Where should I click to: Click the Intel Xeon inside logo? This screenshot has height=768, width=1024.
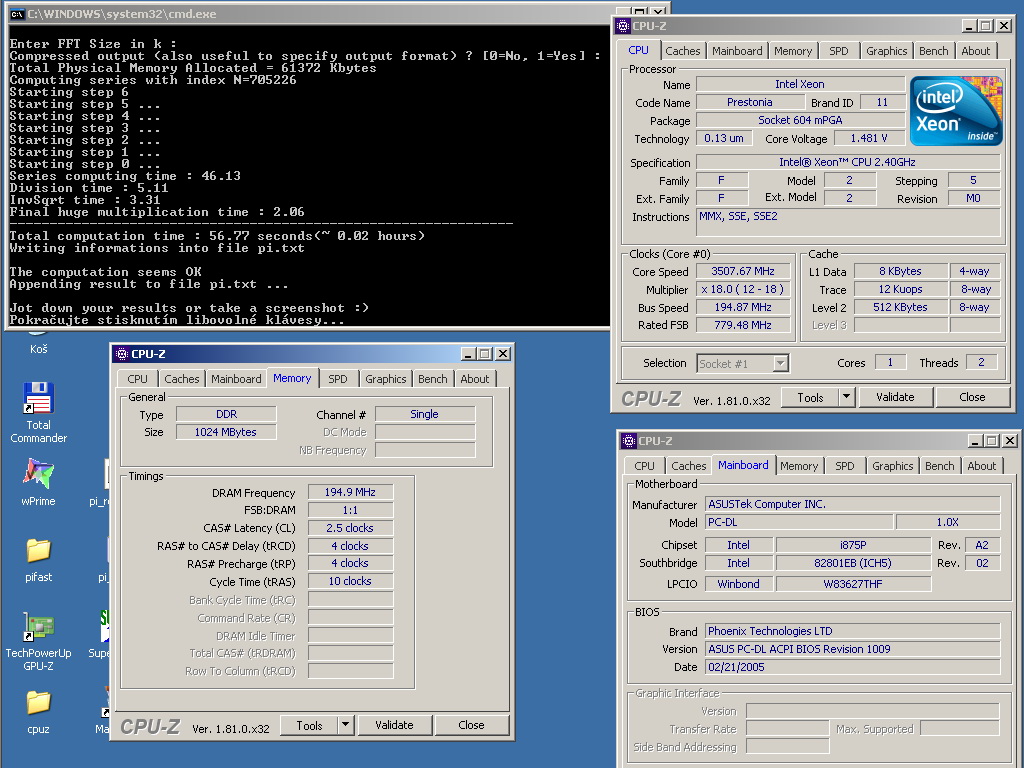[955, 110]
